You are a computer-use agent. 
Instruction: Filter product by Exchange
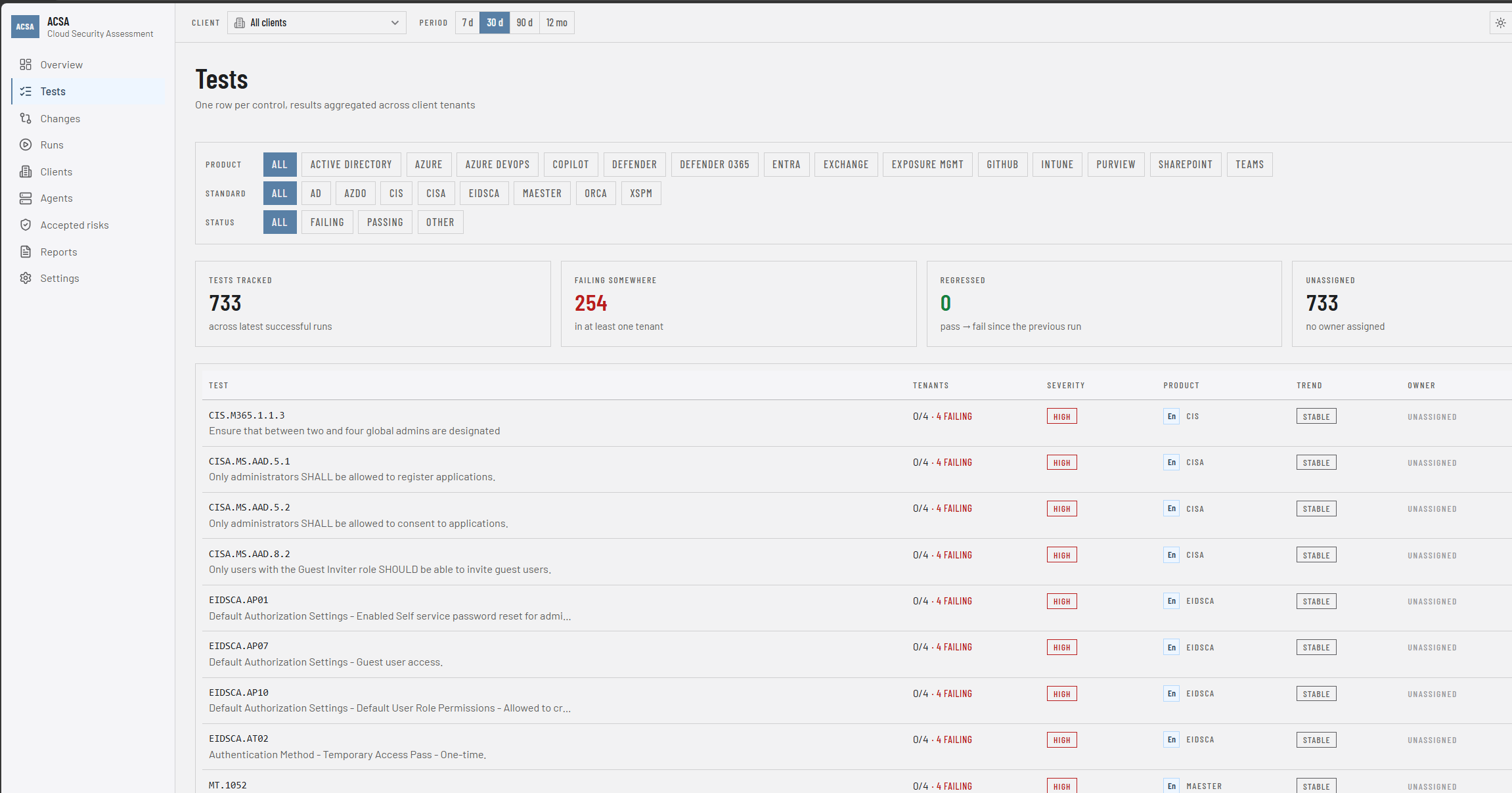[x=846, y=164]
